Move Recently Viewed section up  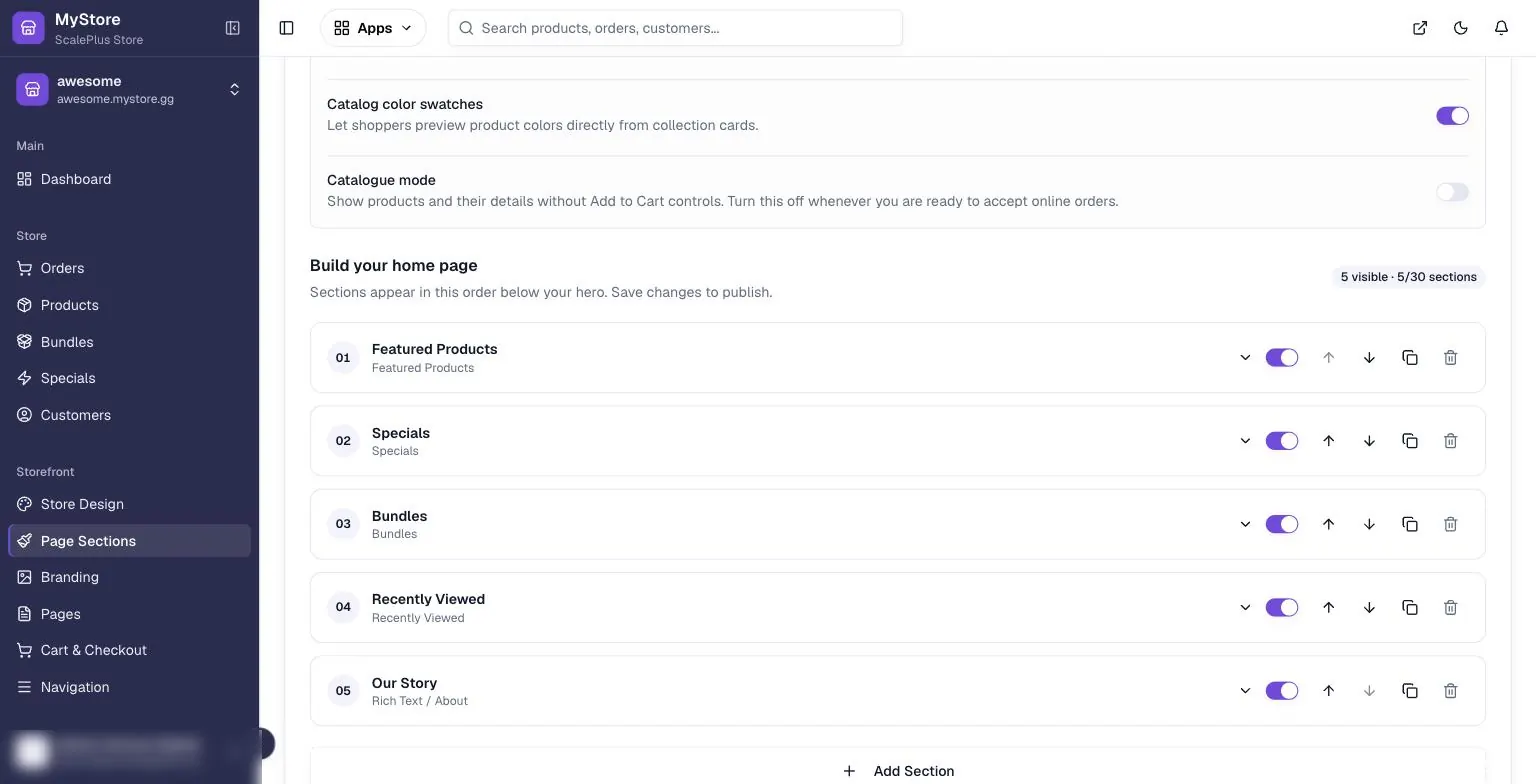1329,608
